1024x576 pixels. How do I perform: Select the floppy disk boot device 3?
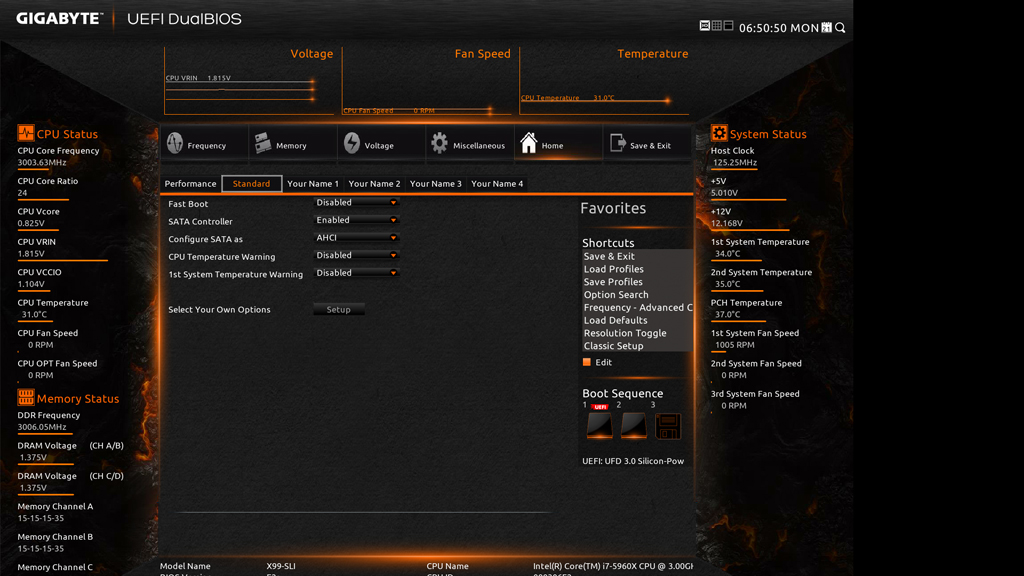pyautogui.click(x=667, y=427)
